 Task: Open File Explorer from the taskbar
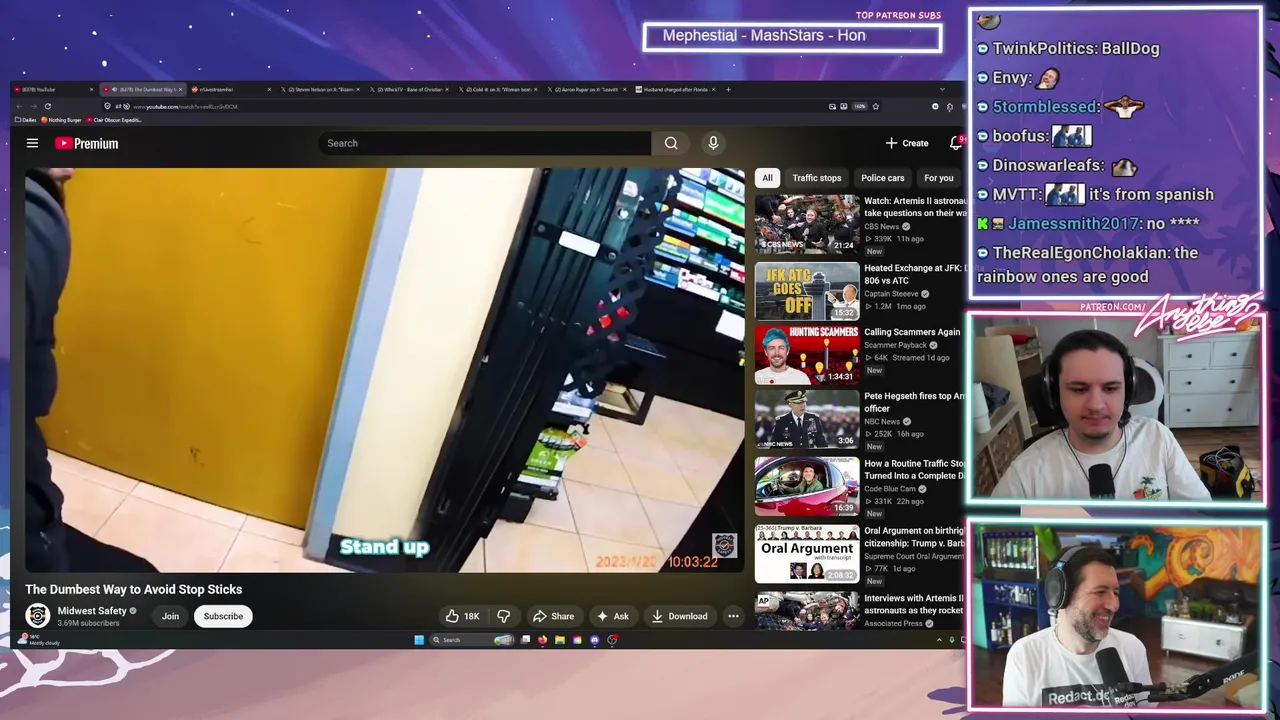pyautogui.click(x=560, y=640)
